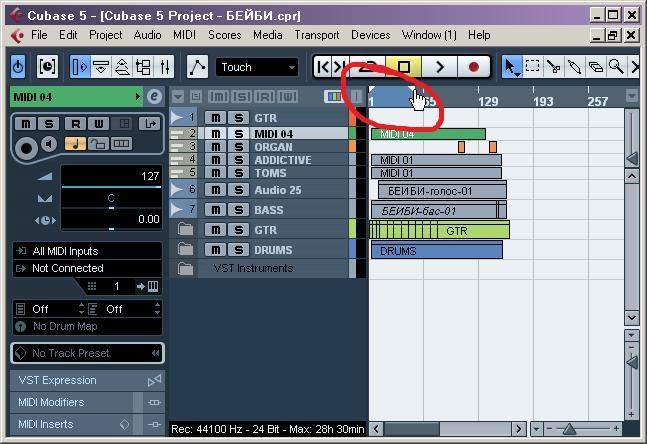Select the green MIDI 04 event part
The image size is (647, 444).
pos(428,134)
